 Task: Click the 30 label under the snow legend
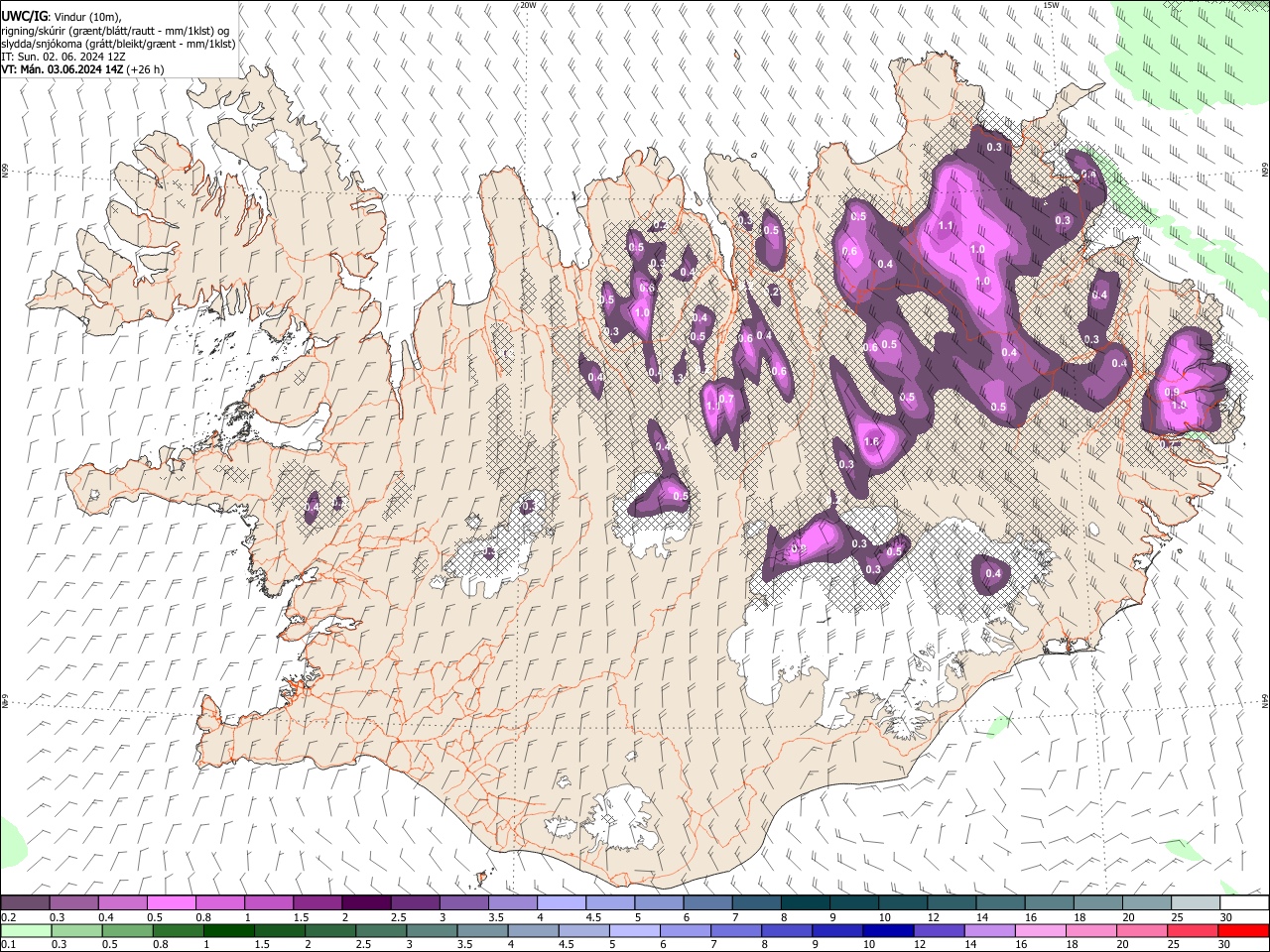(1226, 917)
